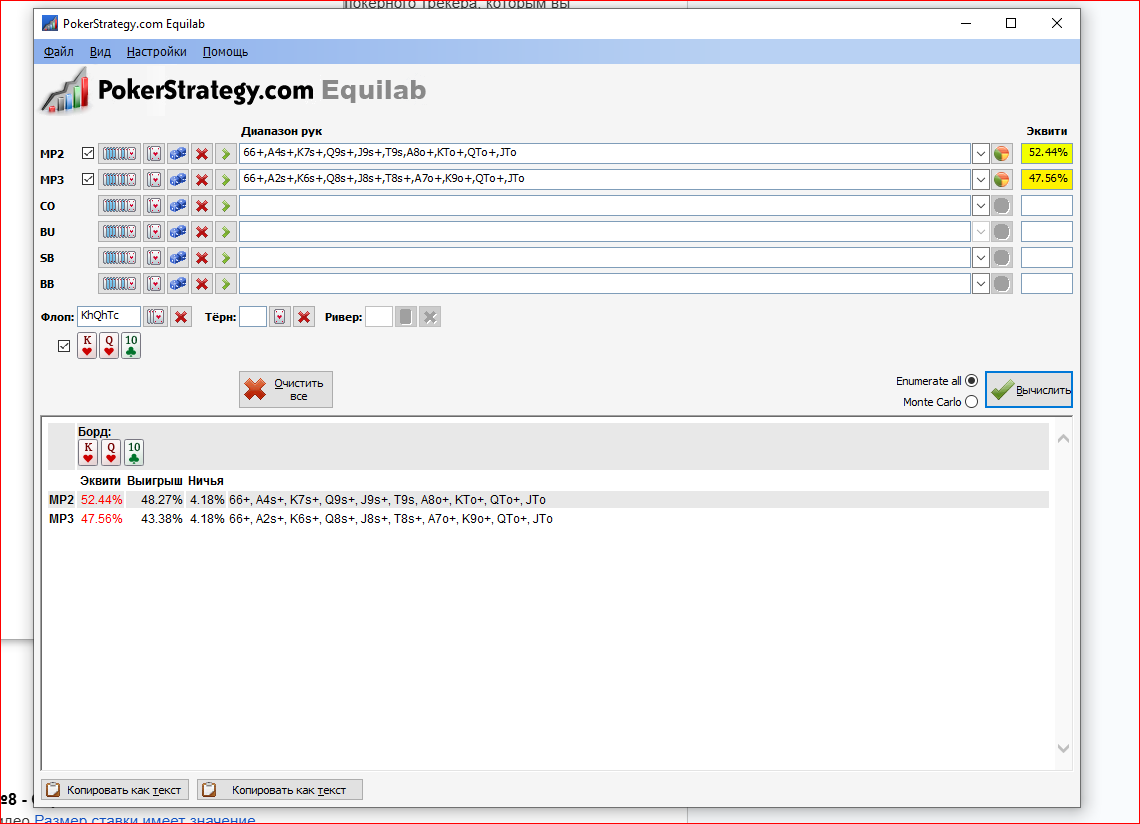This screenshot has width=1140, height=824.
Task: Uncheck the MP3 player checkbox
Action: [x=88, y=179]
